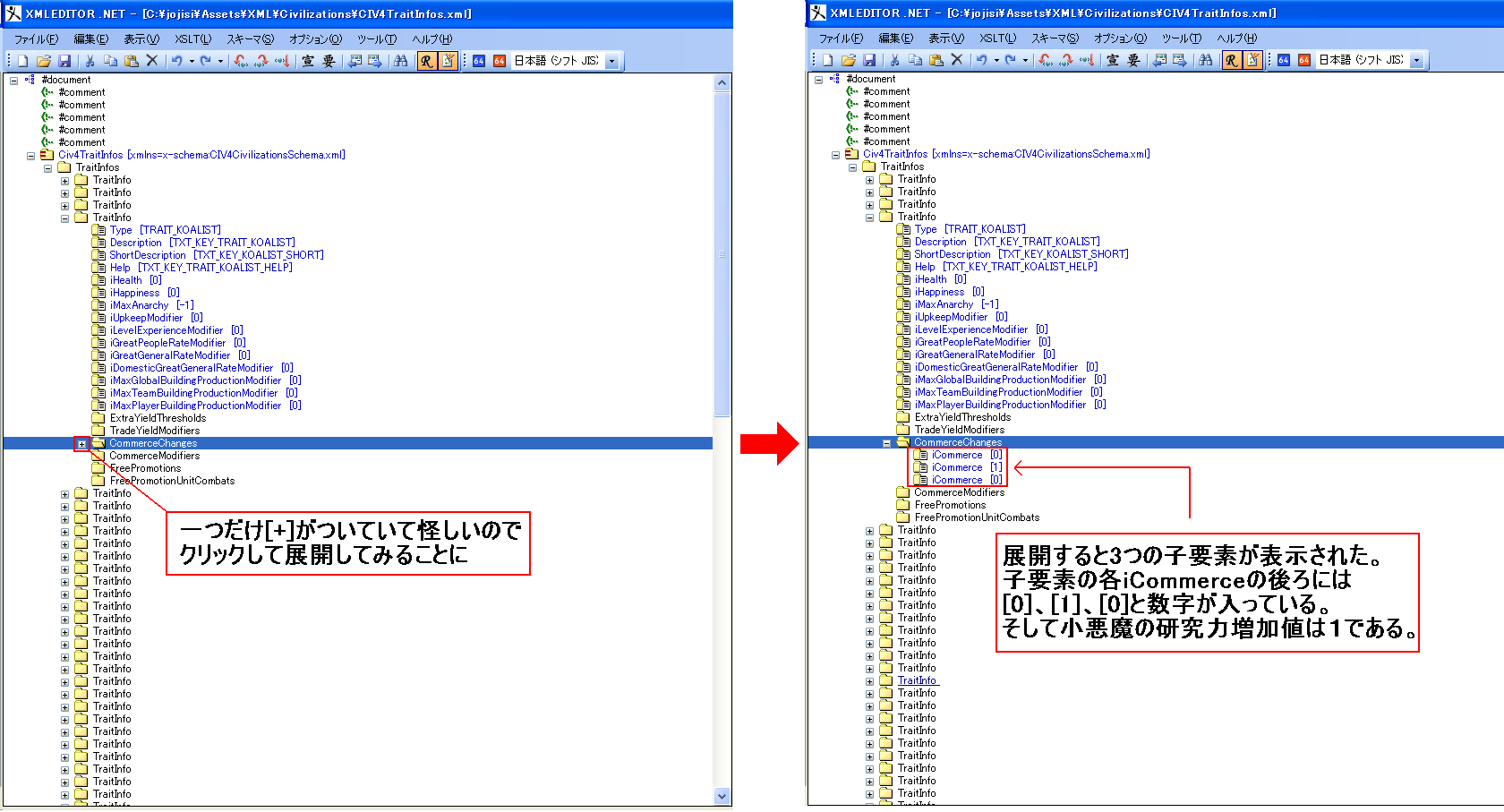Open ファイル(F) menu in left window
This screenshot has width=1504, height=812.
[x=36, y=39]
